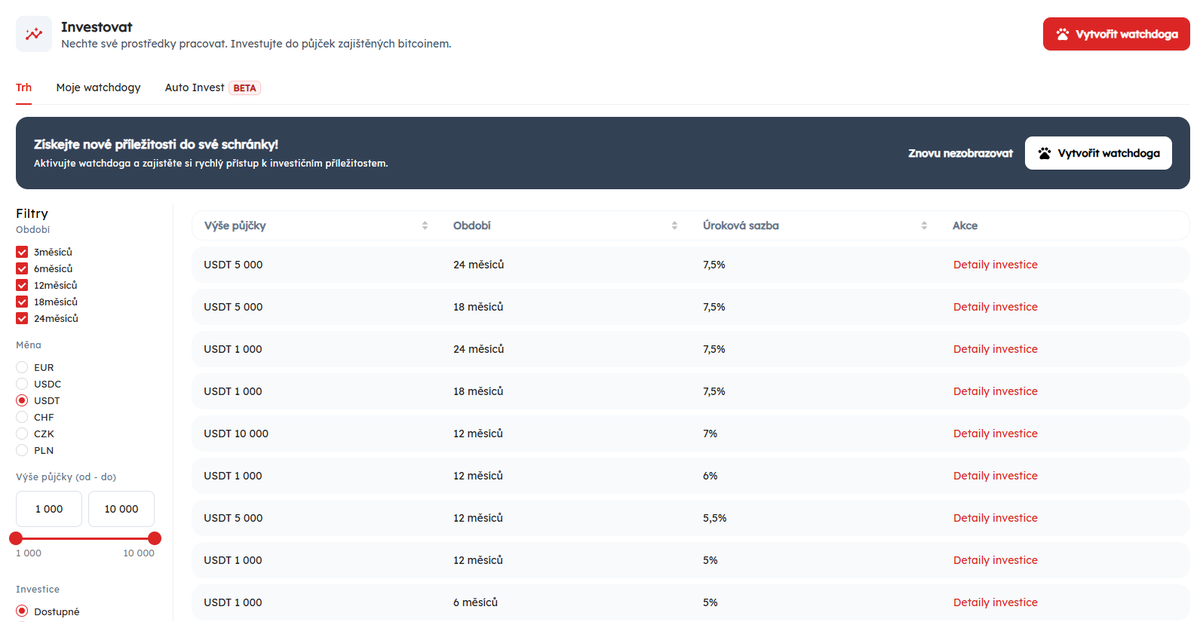Open Detaily investice for USDT 1 000, 18 měsíců

tap(995, 391)
